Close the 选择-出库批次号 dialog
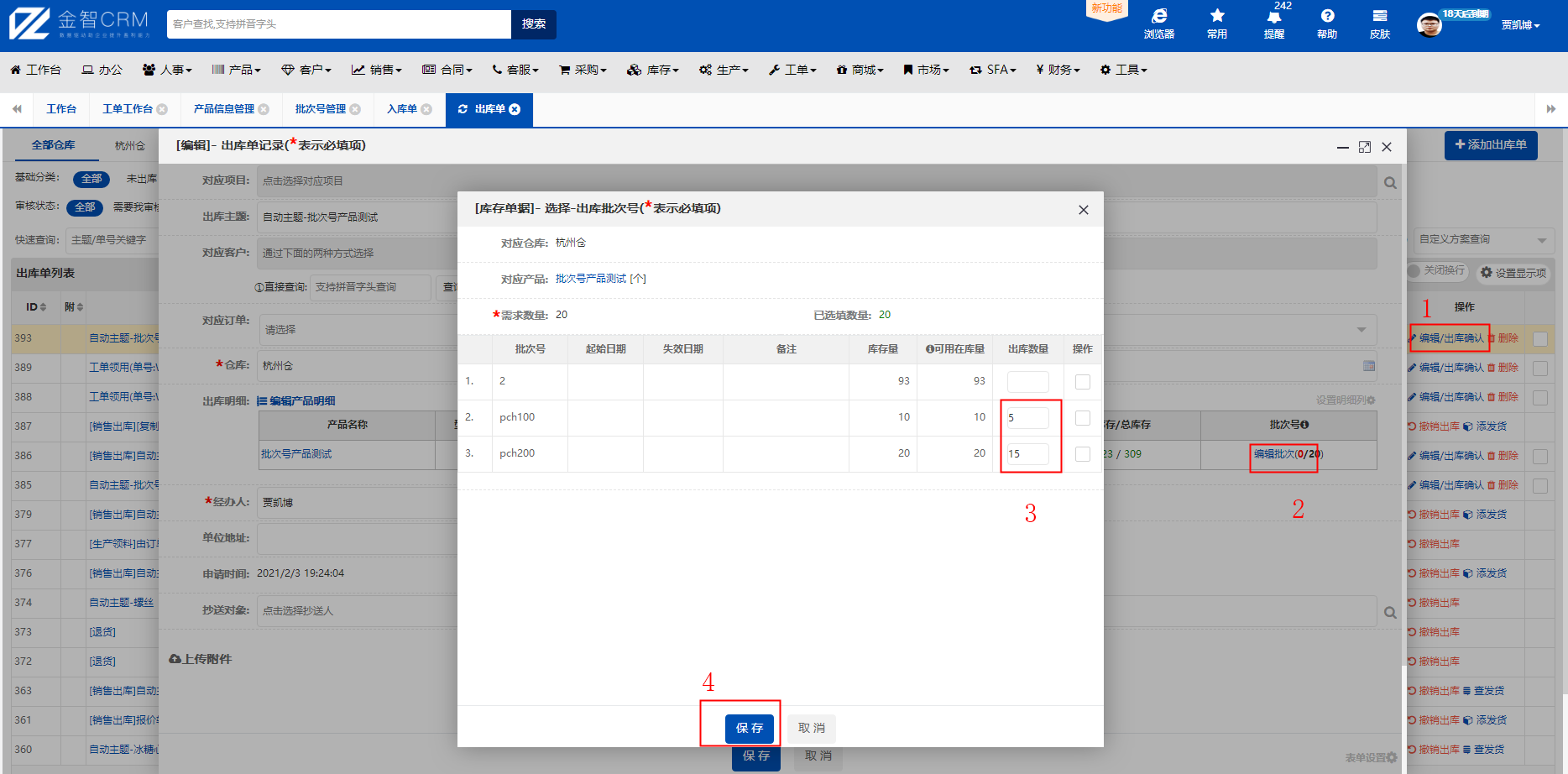Screen dimensions: 1568x774 (x=1084, y=210)
